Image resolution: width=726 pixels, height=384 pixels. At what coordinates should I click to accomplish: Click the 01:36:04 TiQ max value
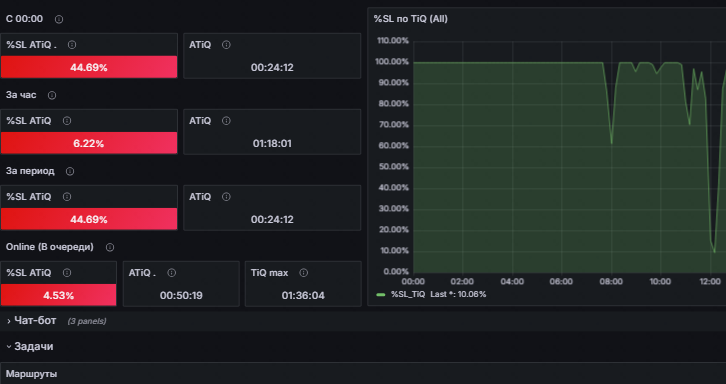coord(303,296)
